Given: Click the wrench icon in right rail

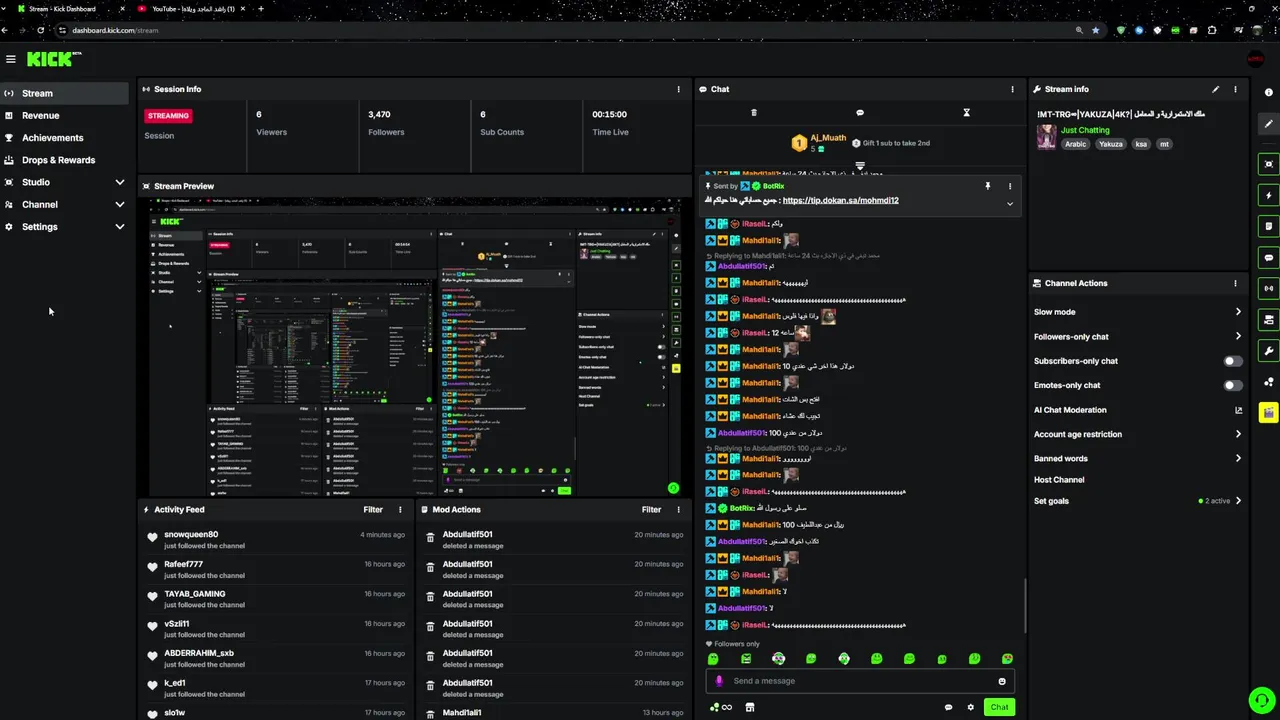Looking at the screenshot, I should 1268,351.
